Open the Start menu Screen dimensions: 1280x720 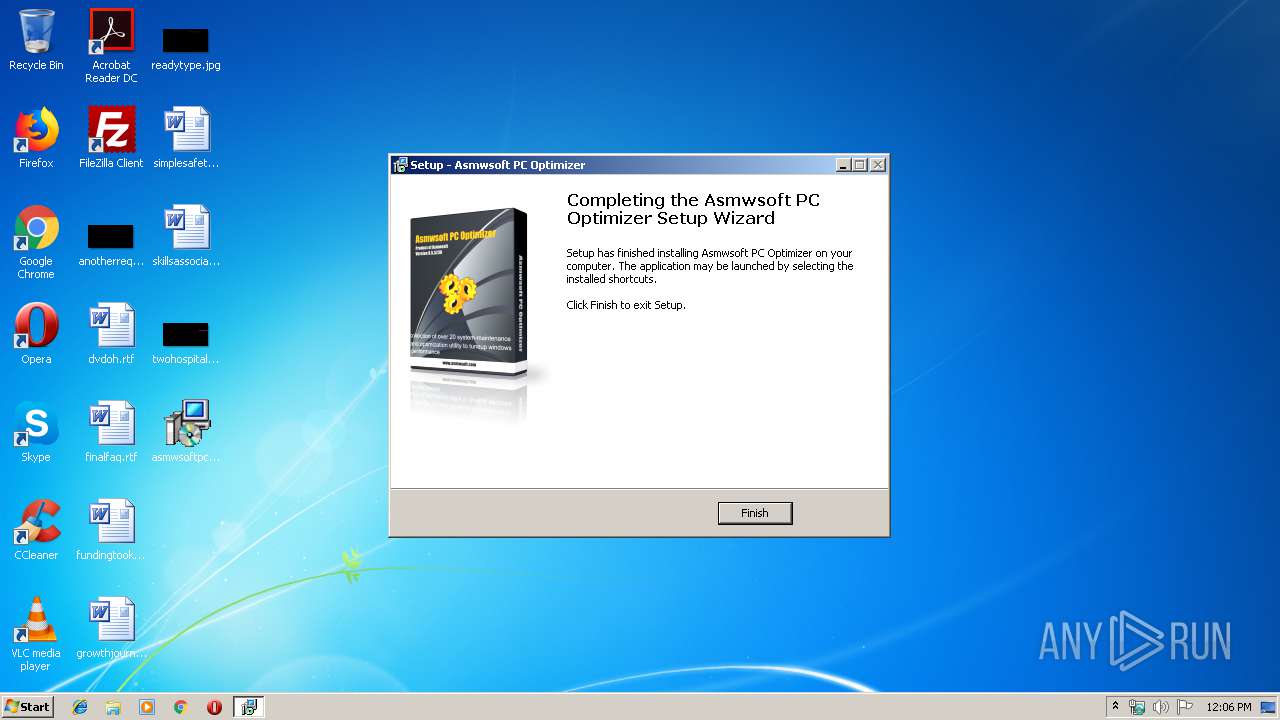click(x=28, y=707)
